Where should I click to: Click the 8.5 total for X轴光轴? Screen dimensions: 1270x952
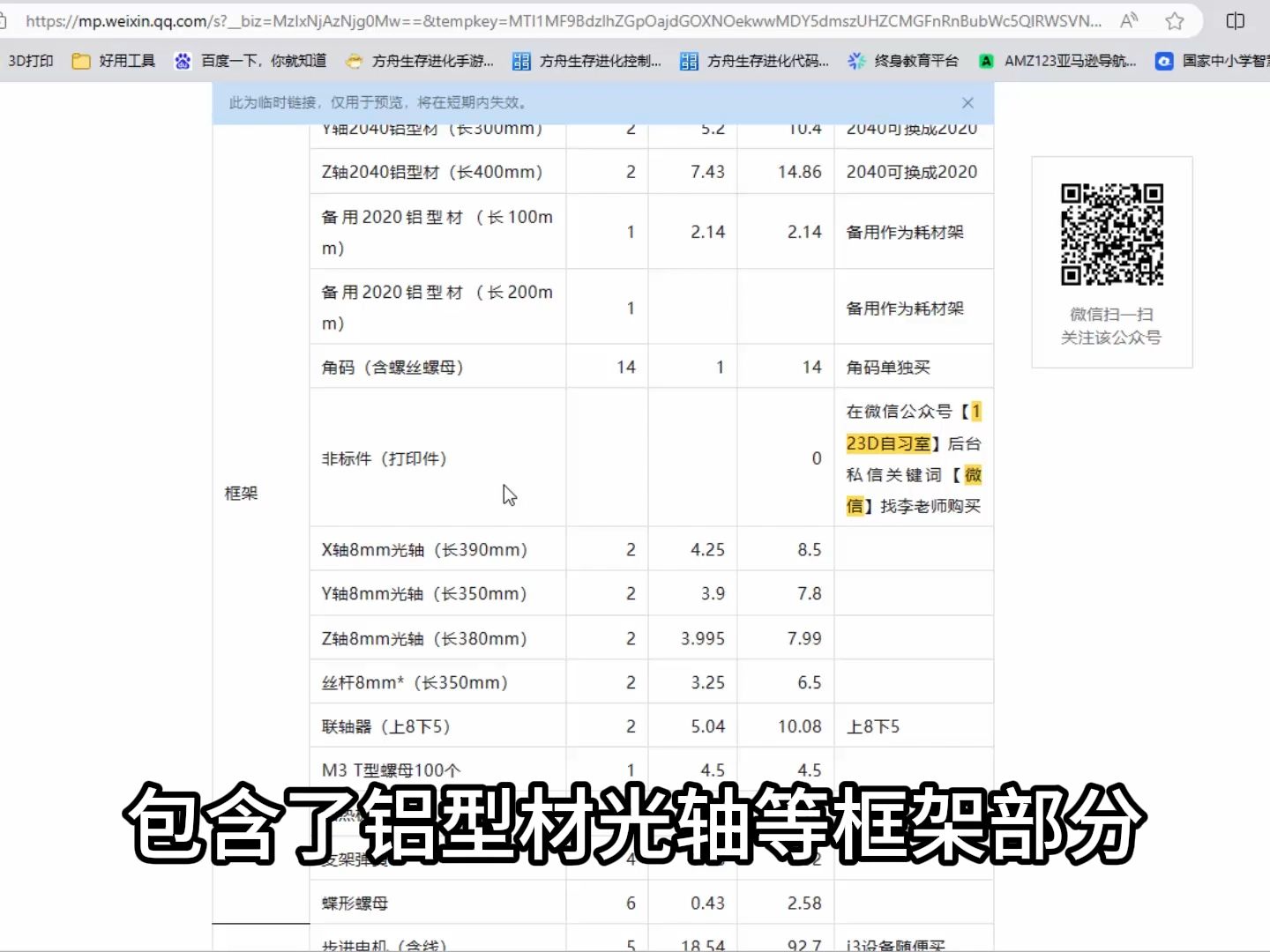pyautogui.click(x=786, y=550)
